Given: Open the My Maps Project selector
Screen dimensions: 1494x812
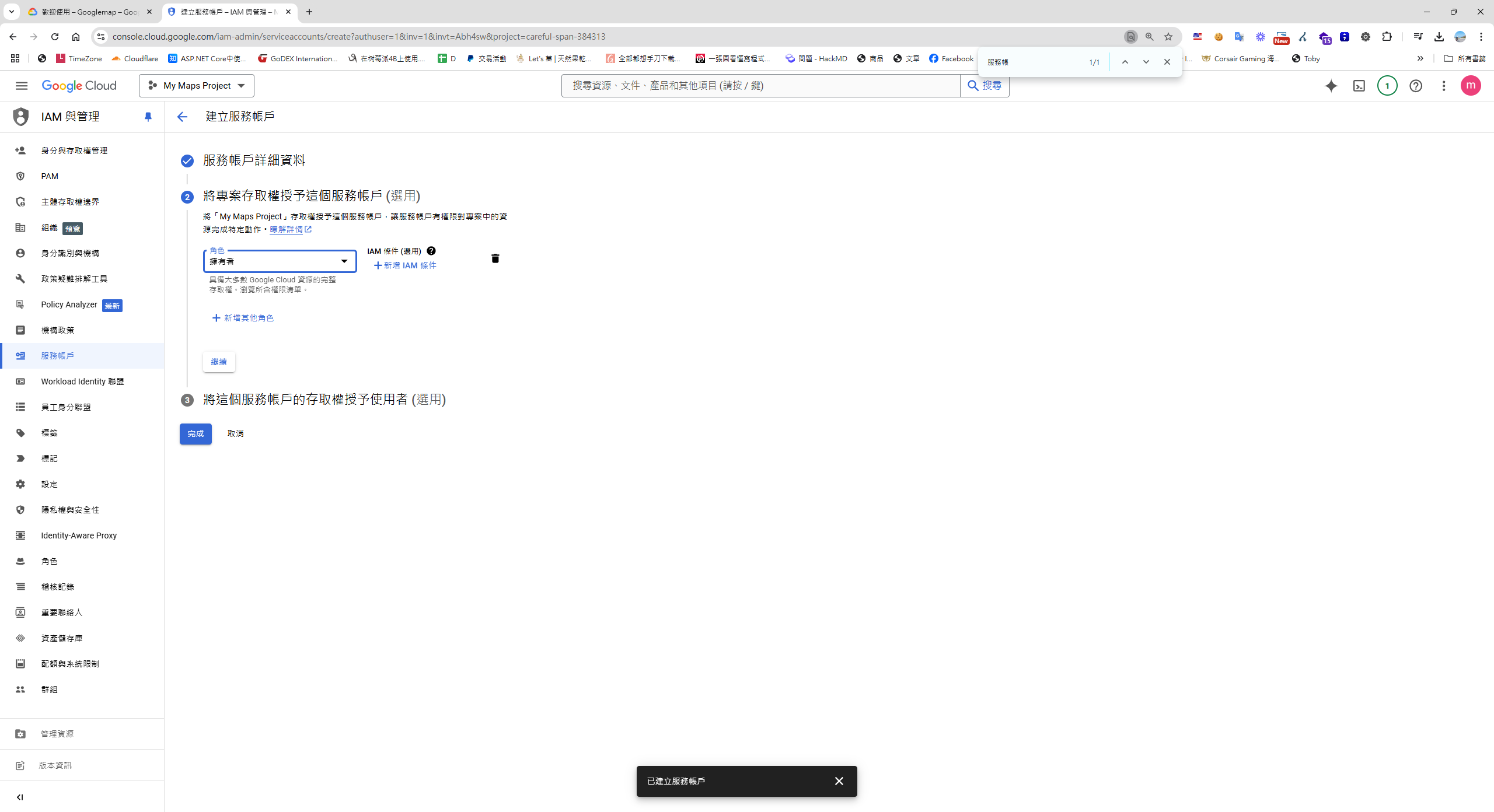Looking at the screenshot, I should pyautogui.click(x=197, y=86).
